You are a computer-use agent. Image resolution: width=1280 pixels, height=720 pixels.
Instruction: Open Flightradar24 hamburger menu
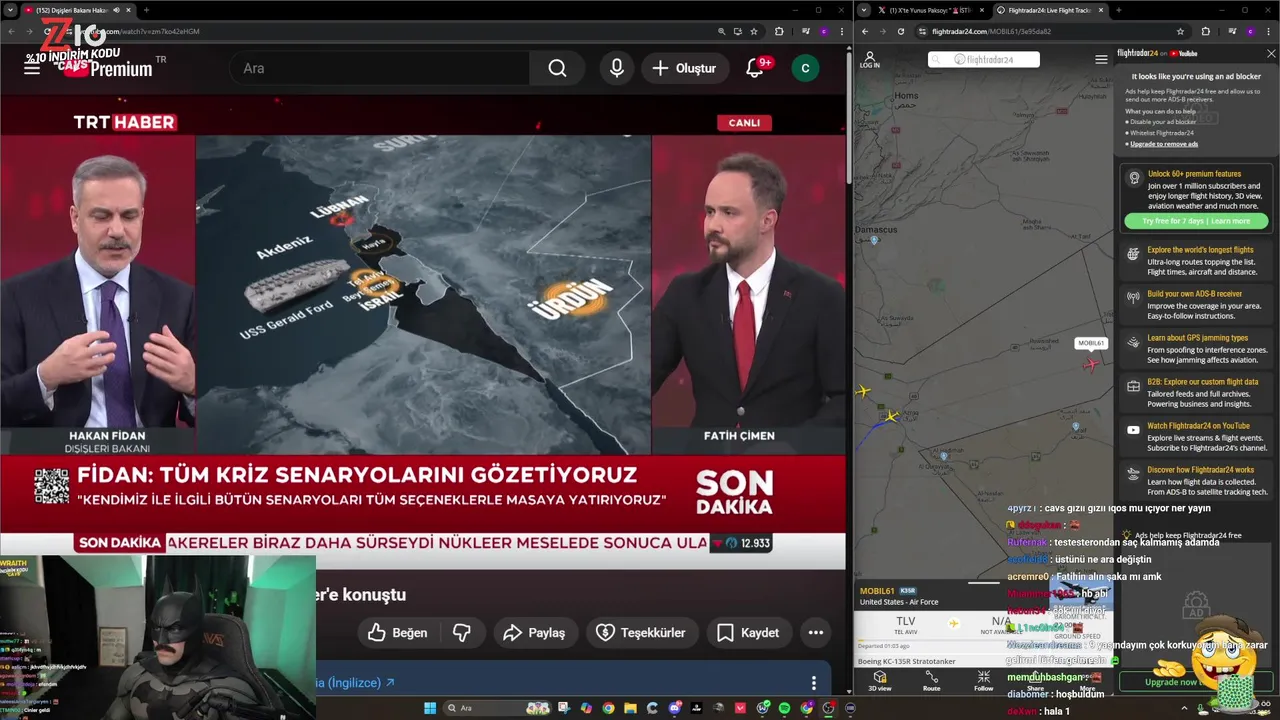[1101, 60]
